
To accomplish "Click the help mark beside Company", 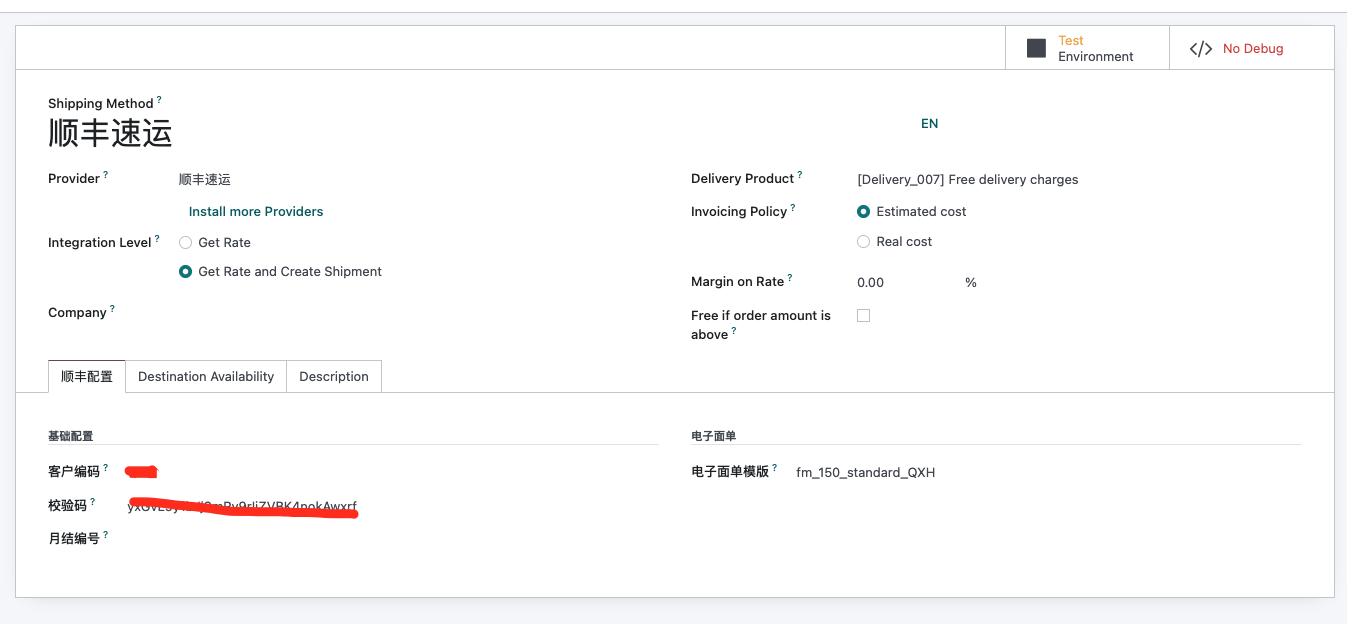I will click(112, 309).
